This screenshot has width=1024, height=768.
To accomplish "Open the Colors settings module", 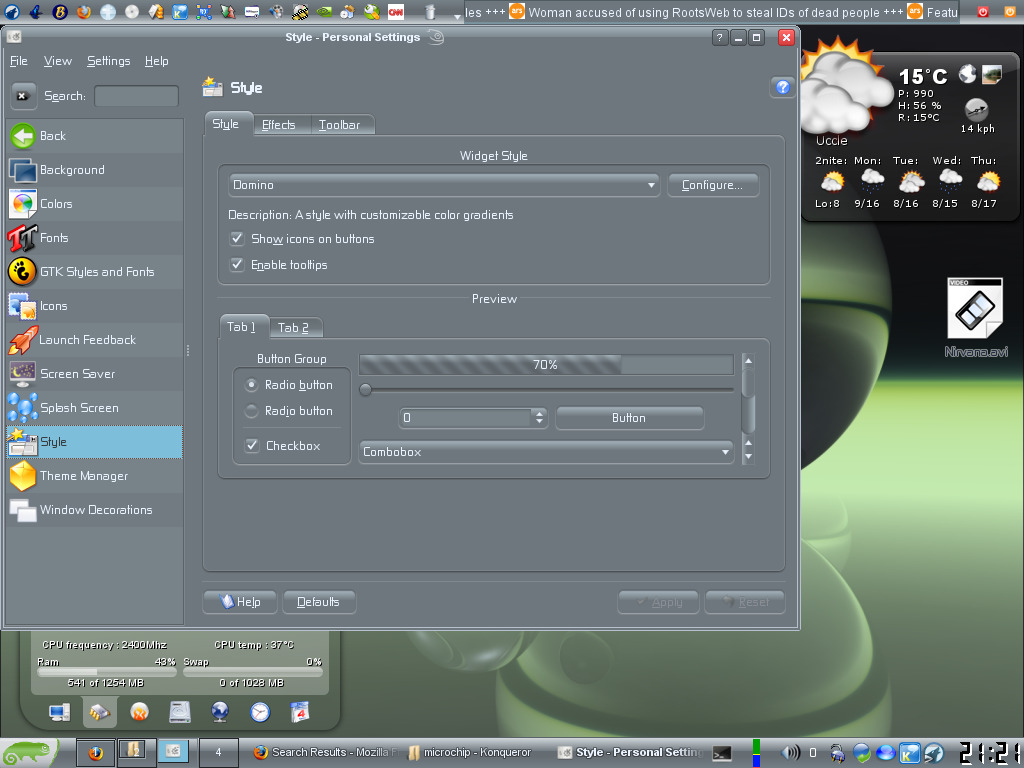I will point(95,204).
